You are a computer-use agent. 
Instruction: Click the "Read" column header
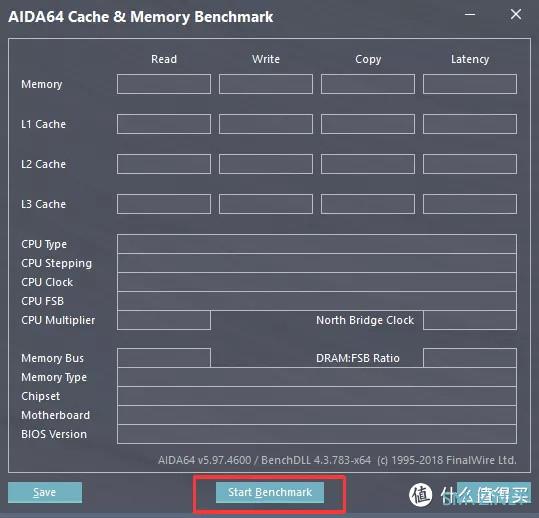[x=164, y=59]
